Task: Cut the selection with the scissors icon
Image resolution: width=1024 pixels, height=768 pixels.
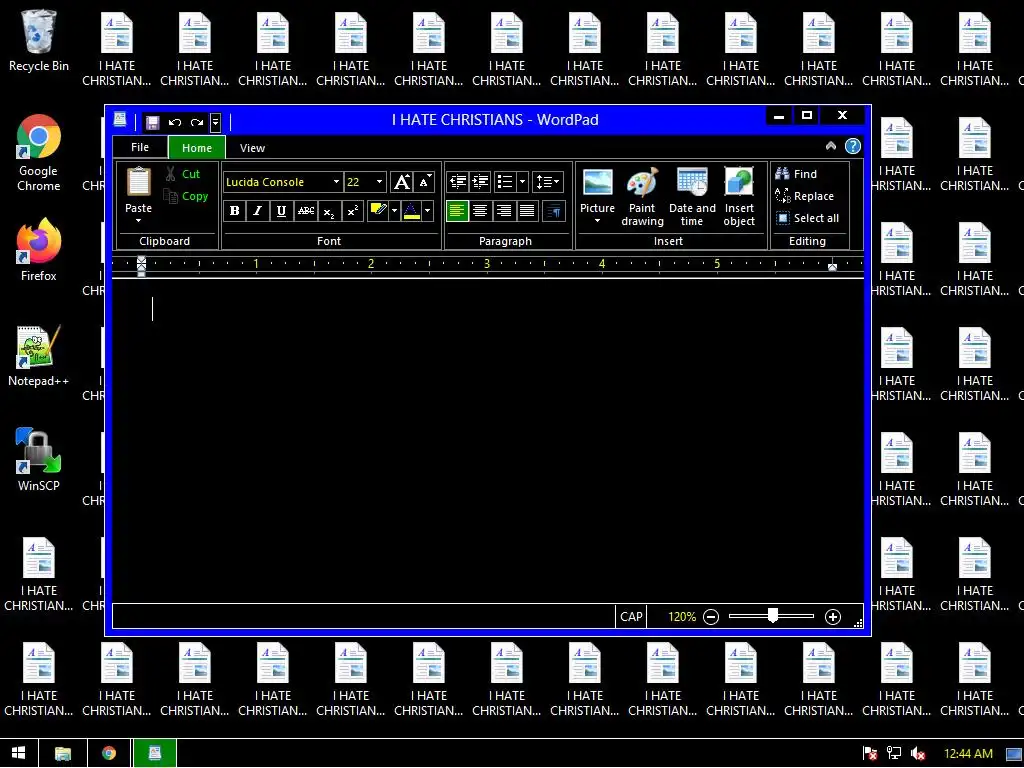Action: pos(170,174)
